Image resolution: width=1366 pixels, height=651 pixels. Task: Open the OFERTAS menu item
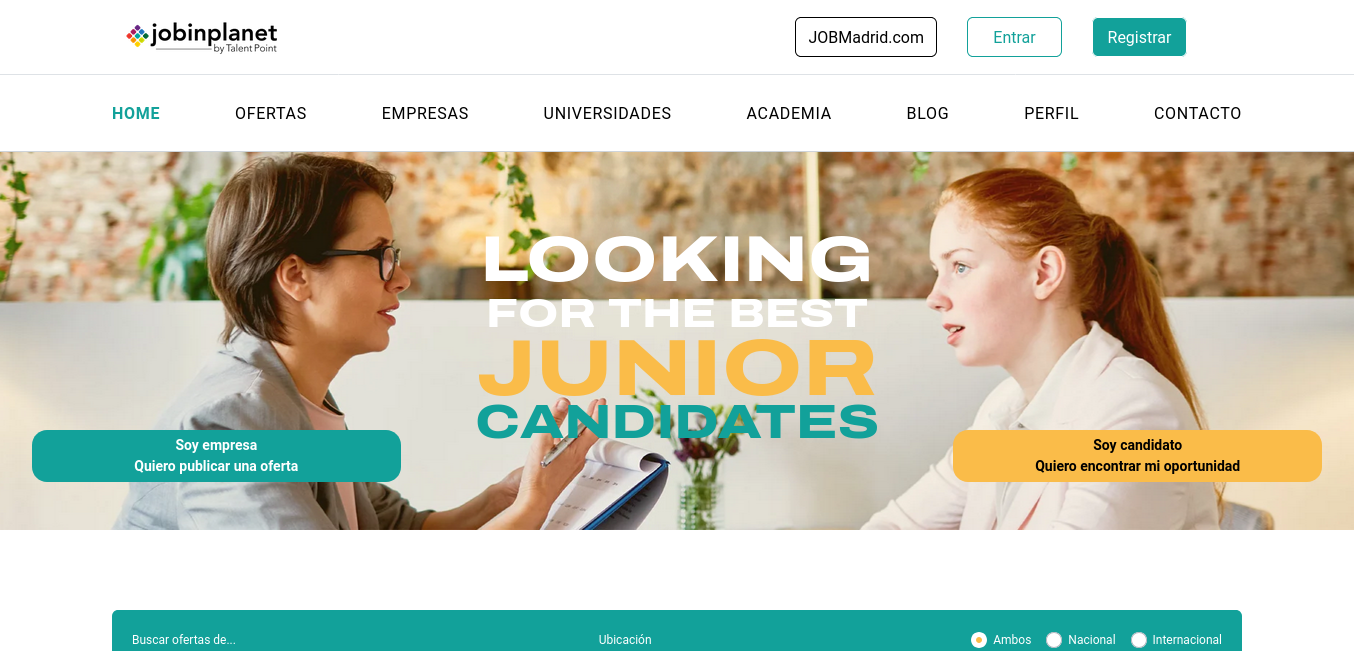[x=271, y=113]
